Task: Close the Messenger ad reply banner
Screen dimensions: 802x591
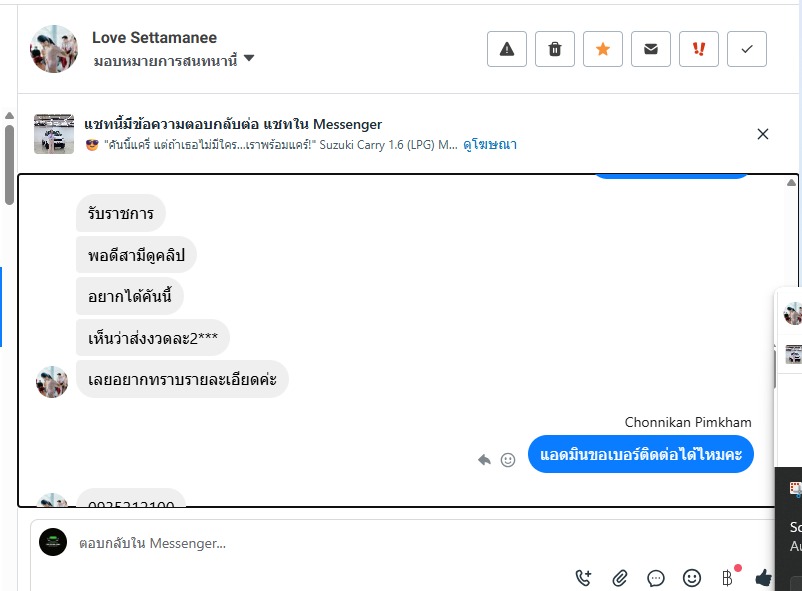Action: click(x=763, y=134)
